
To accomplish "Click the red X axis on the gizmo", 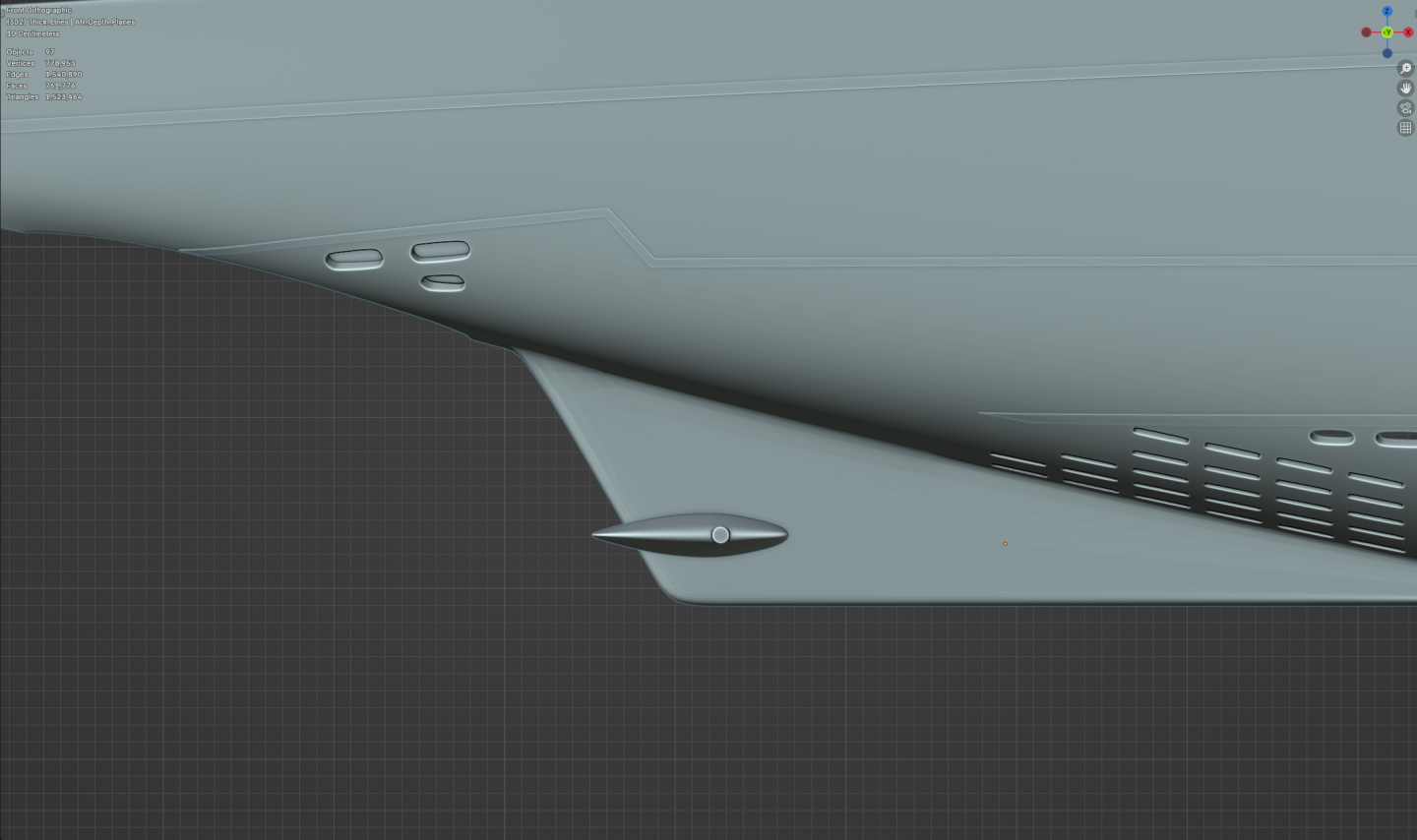I will 1408,32.
